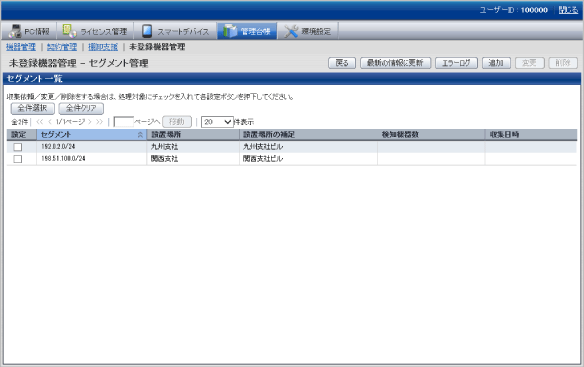The height and width of the screenshot is (367, 584).
Task: Click the 戻る button
Action: [342, 63]
